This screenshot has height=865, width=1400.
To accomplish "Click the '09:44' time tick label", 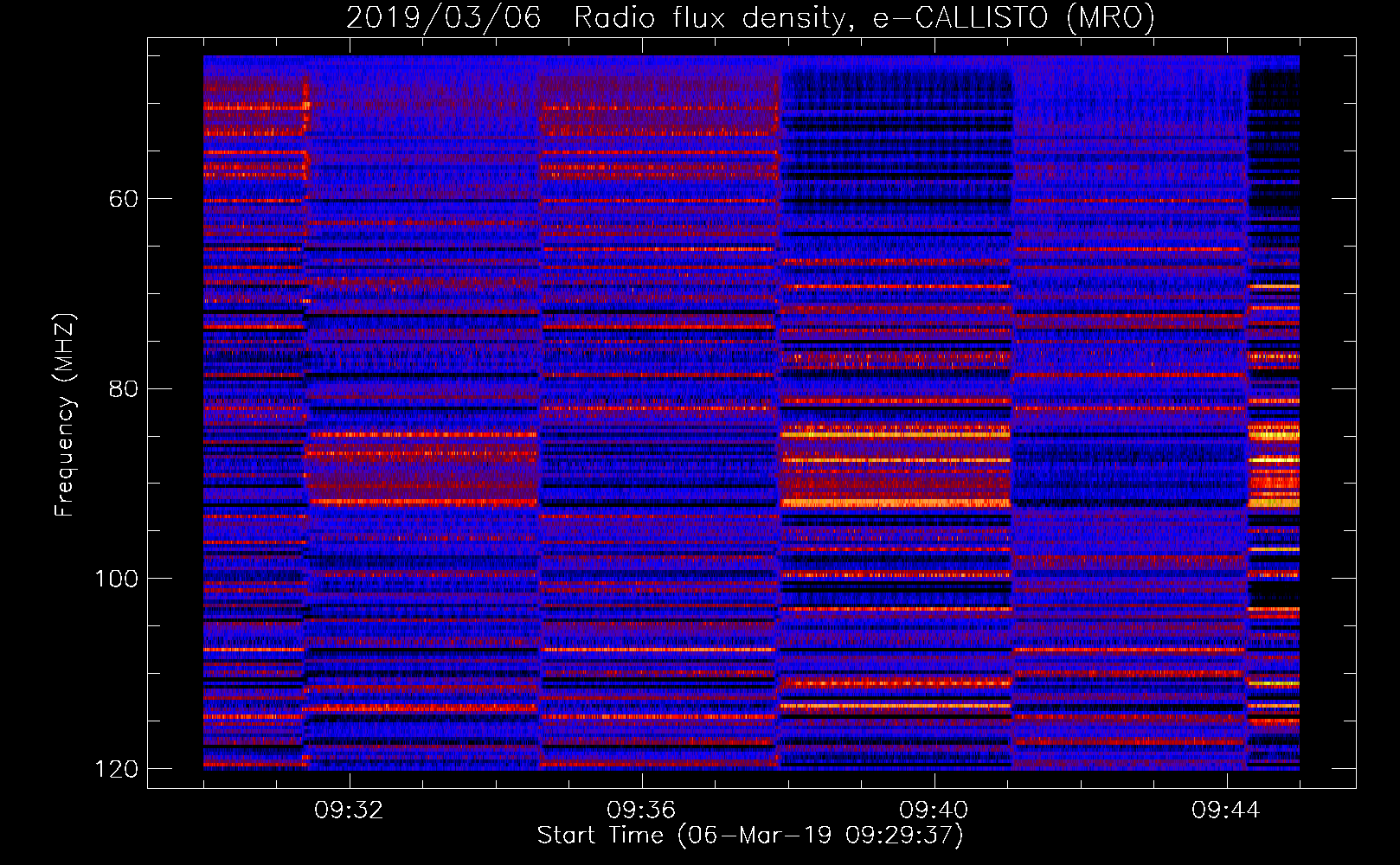I will pyautogui.click(x=1226, y=811).
